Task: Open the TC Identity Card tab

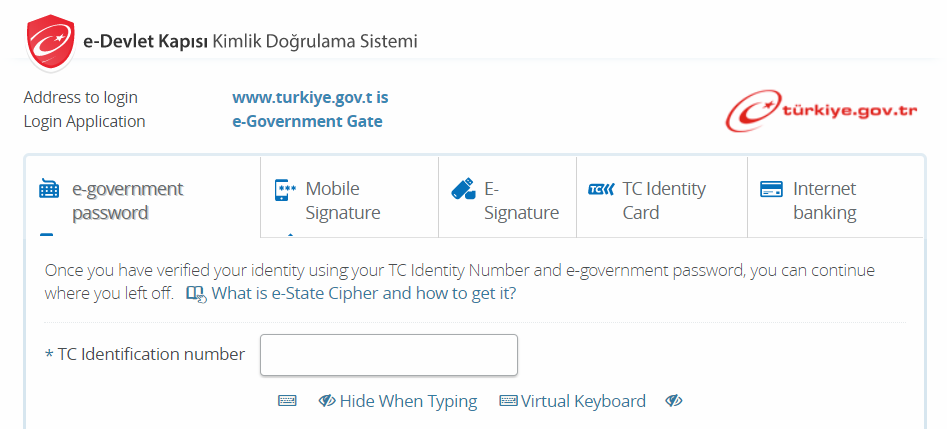Action: (x=663, y=200)
